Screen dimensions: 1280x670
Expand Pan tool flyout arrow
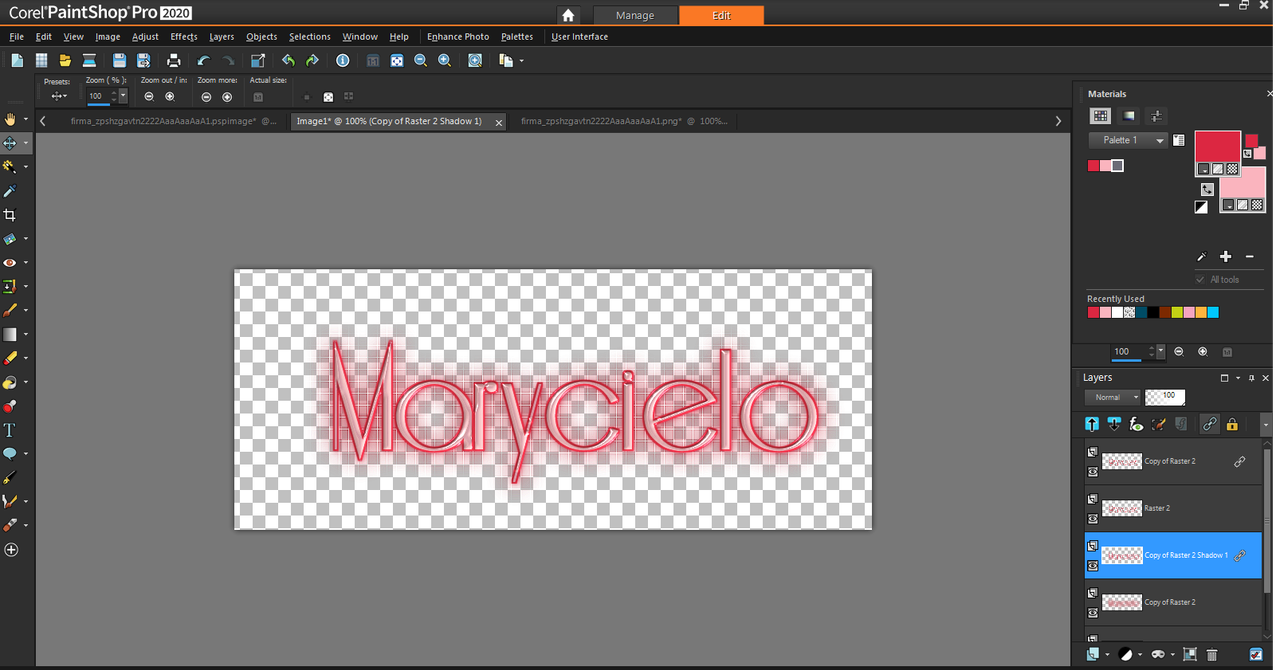(x=26, y=119)
